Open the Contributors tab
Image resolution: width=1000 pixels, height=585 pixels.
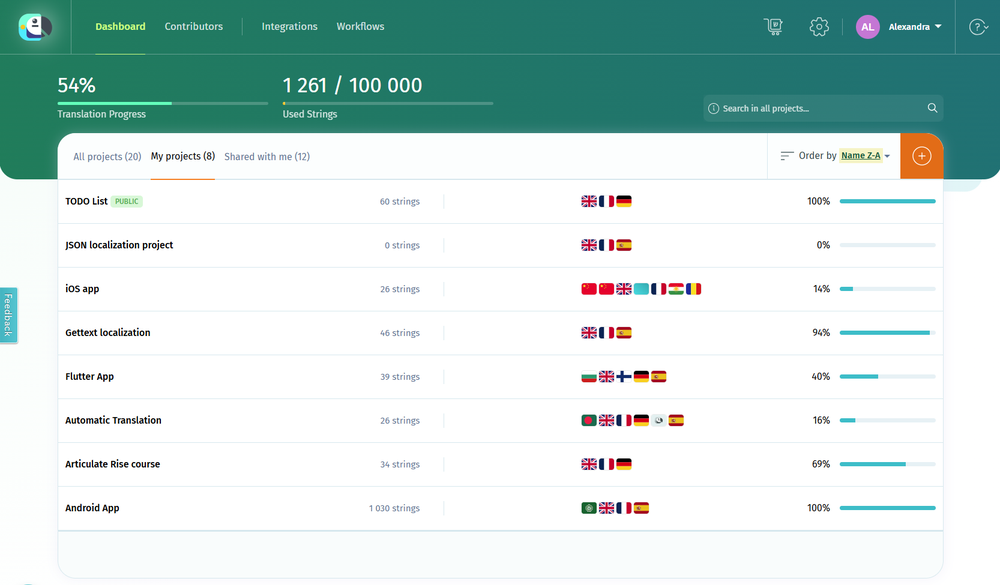tap(194, 27)
